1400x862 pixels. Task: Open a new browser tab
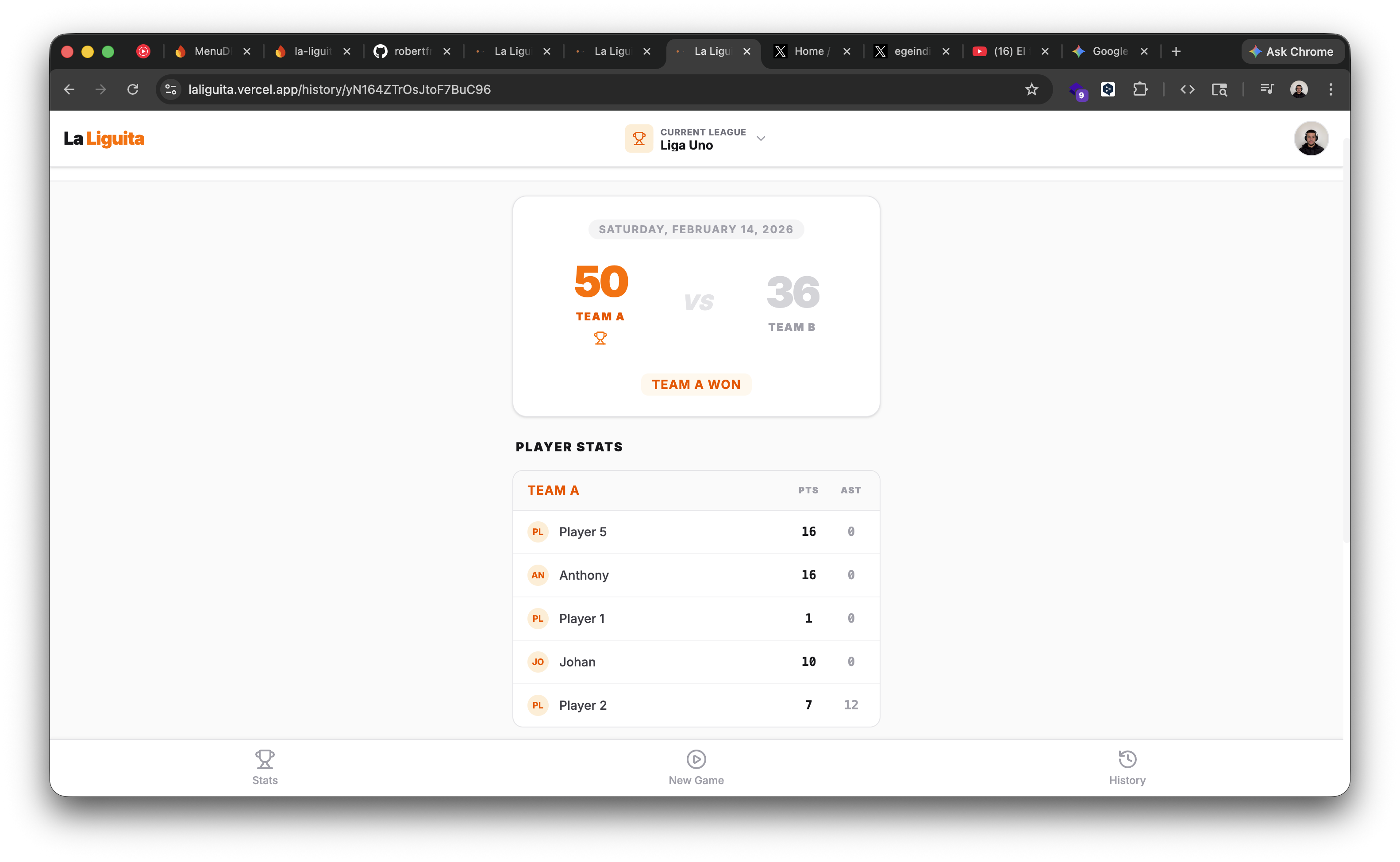click(x=1175, y=51)
